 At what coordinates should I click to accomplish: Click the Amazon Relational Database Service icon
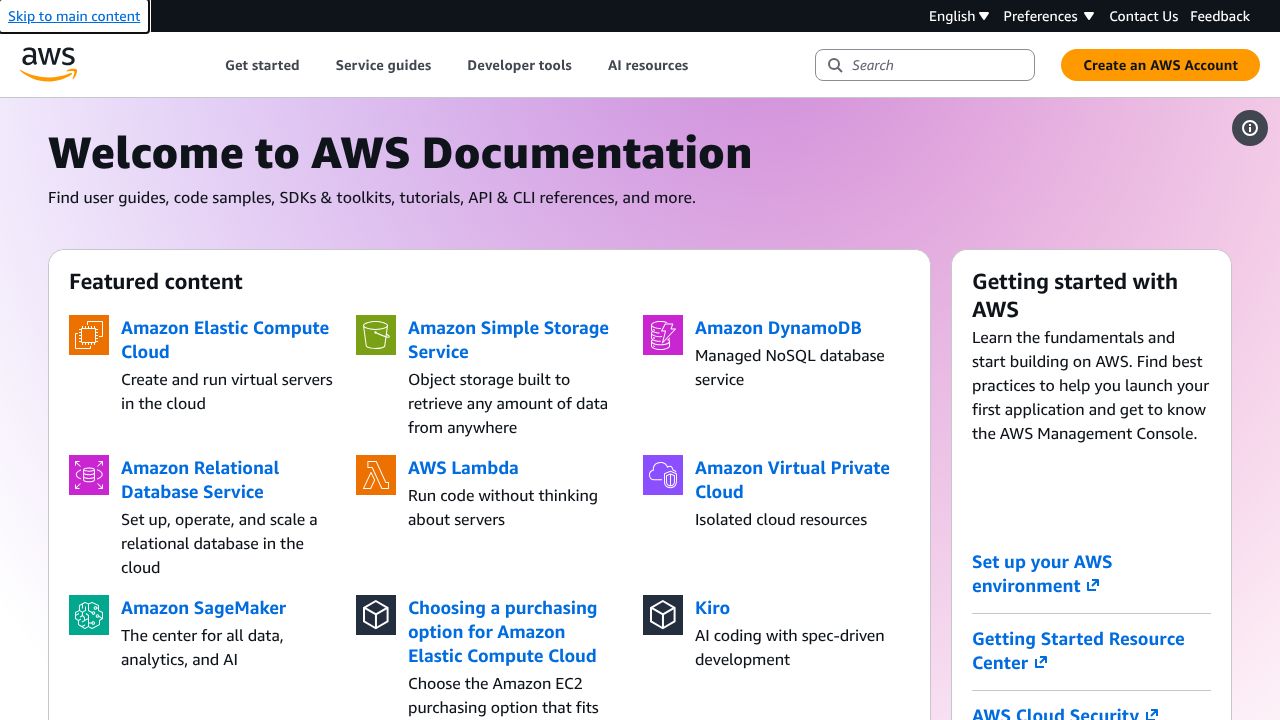pos(89,475)
